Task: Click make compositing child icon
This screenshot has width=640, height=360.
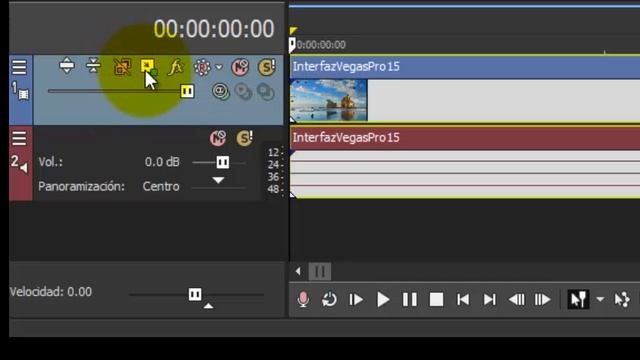Action: click(x=266, y=92)
